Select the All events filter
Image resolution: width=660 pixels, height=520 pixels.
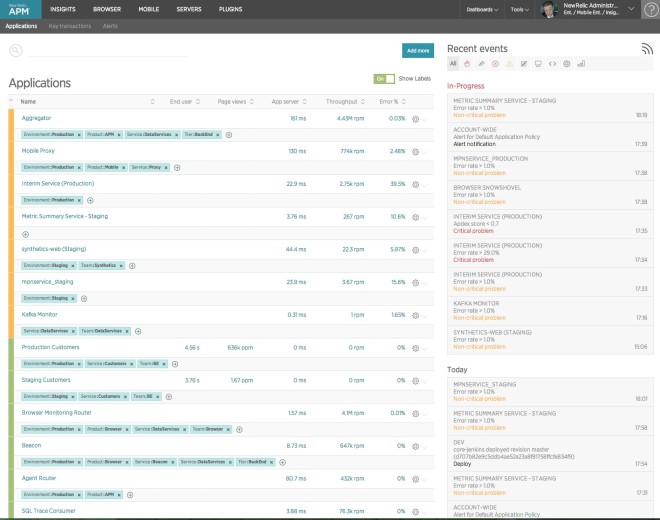[x=453, y=64]
